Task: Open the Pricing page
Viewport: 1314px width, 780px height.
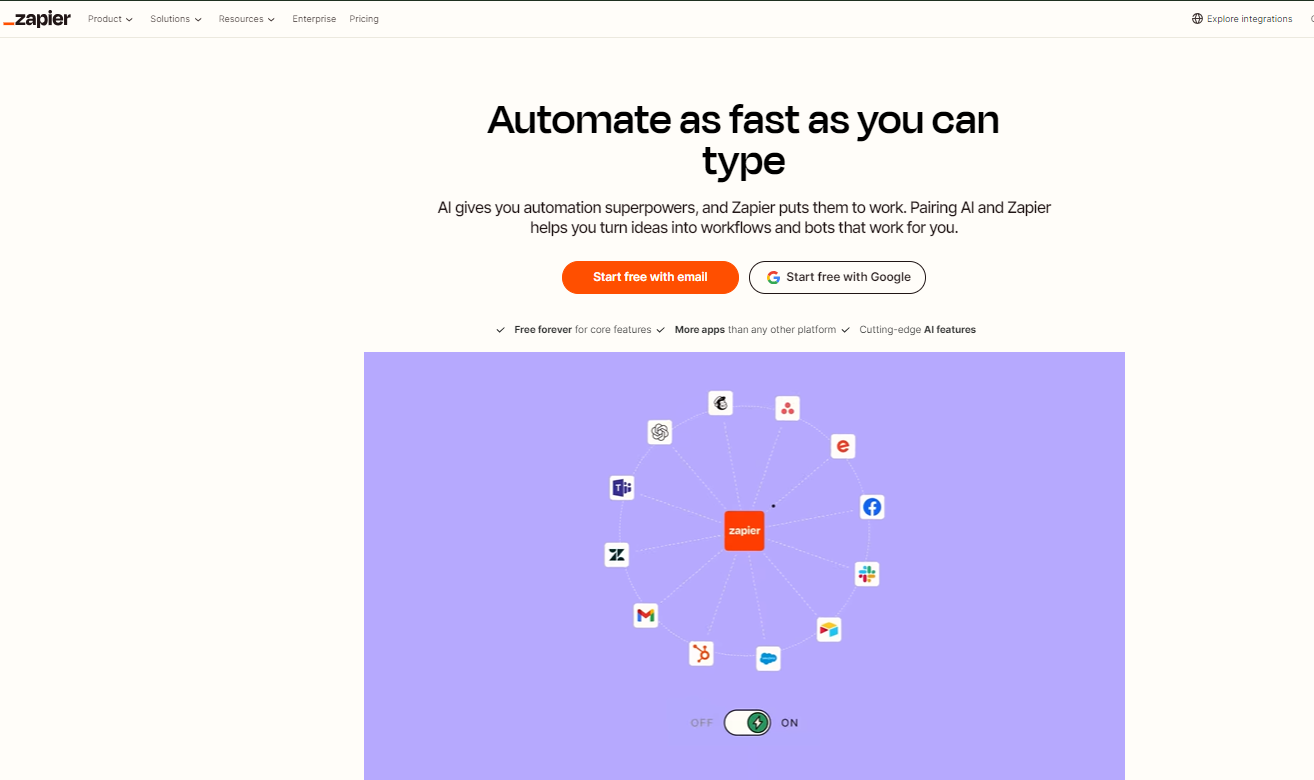Action: [x=364, y=19]
